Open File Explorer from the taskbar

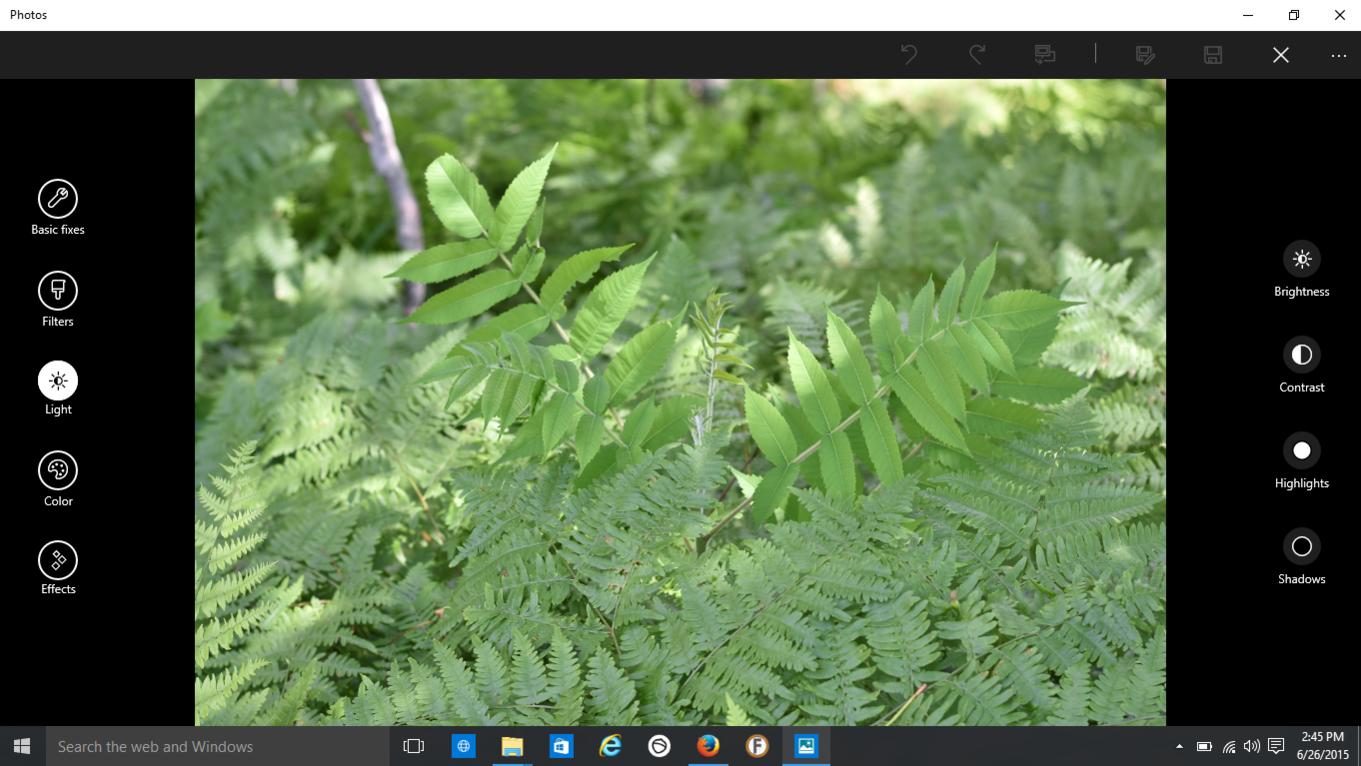[512, 746]
